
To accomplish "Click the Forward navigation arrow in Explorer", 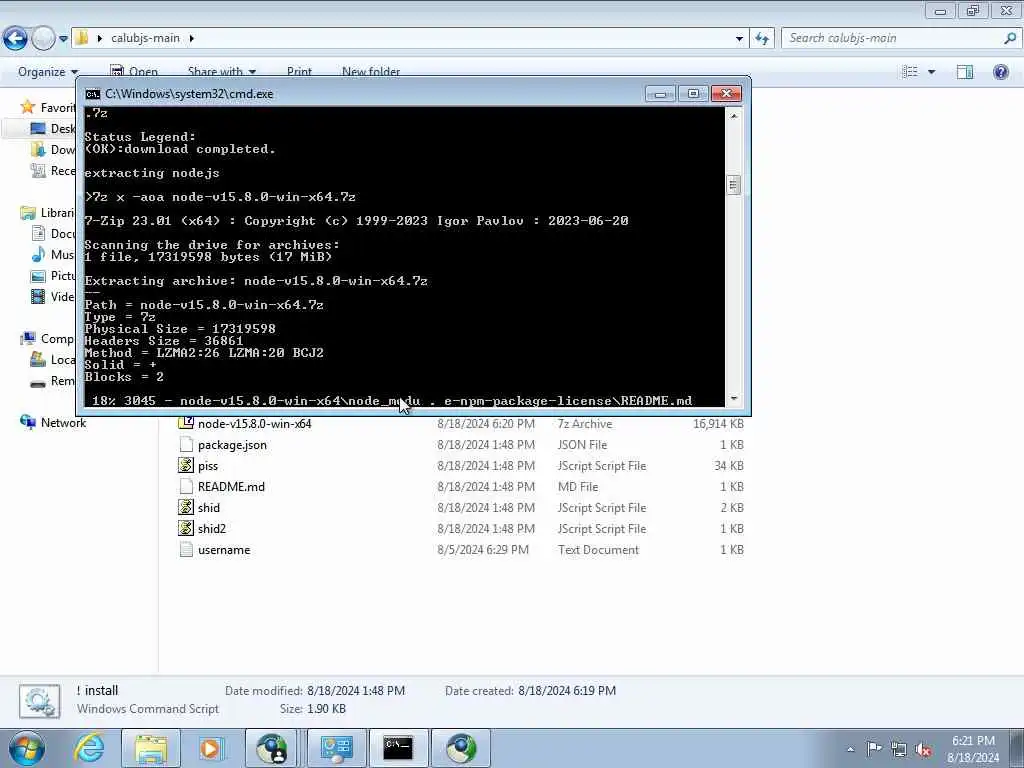I will coord(43,39).
